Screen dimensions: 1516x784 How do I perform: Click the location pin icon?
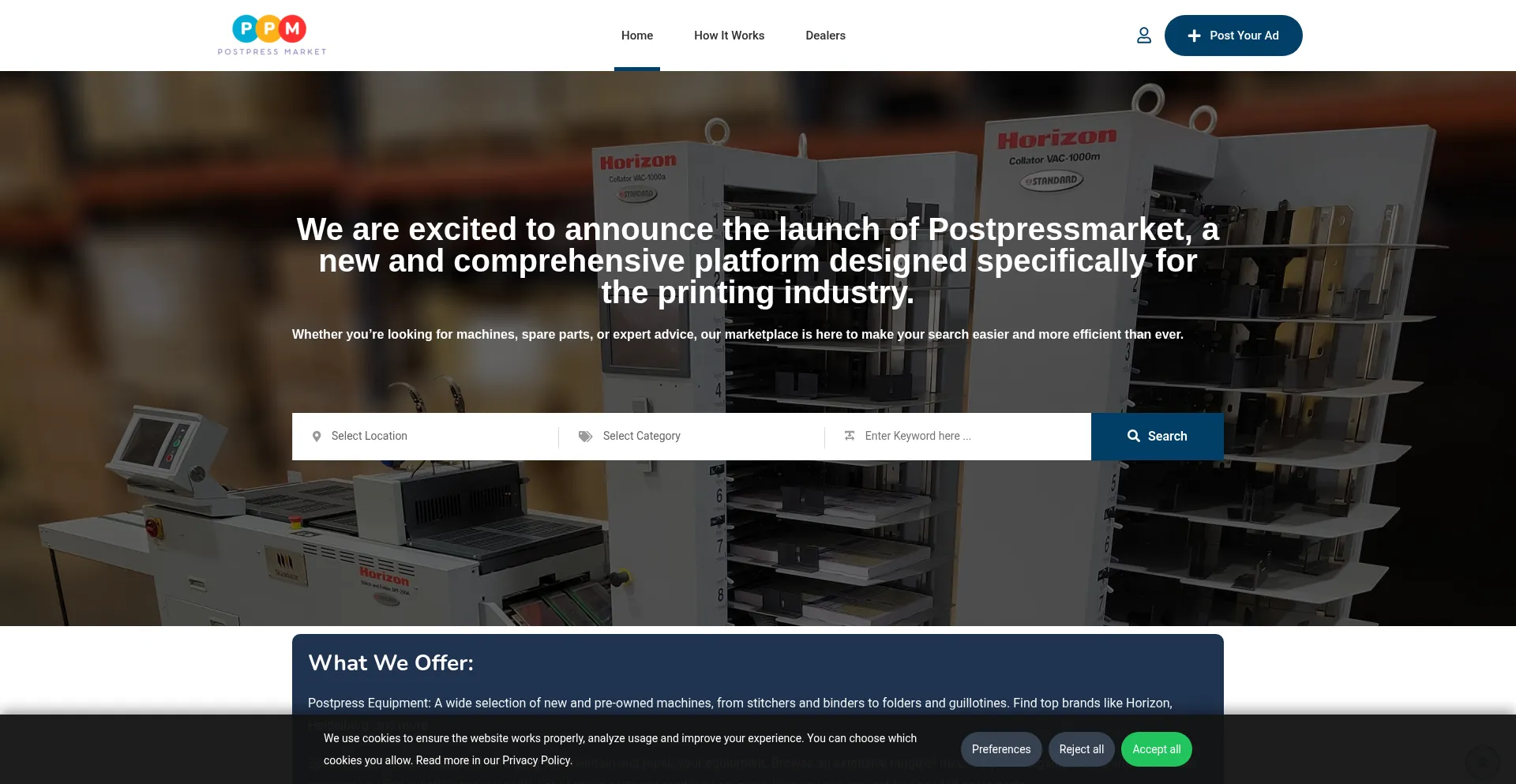pyautogui.click(x=317, y=436)
